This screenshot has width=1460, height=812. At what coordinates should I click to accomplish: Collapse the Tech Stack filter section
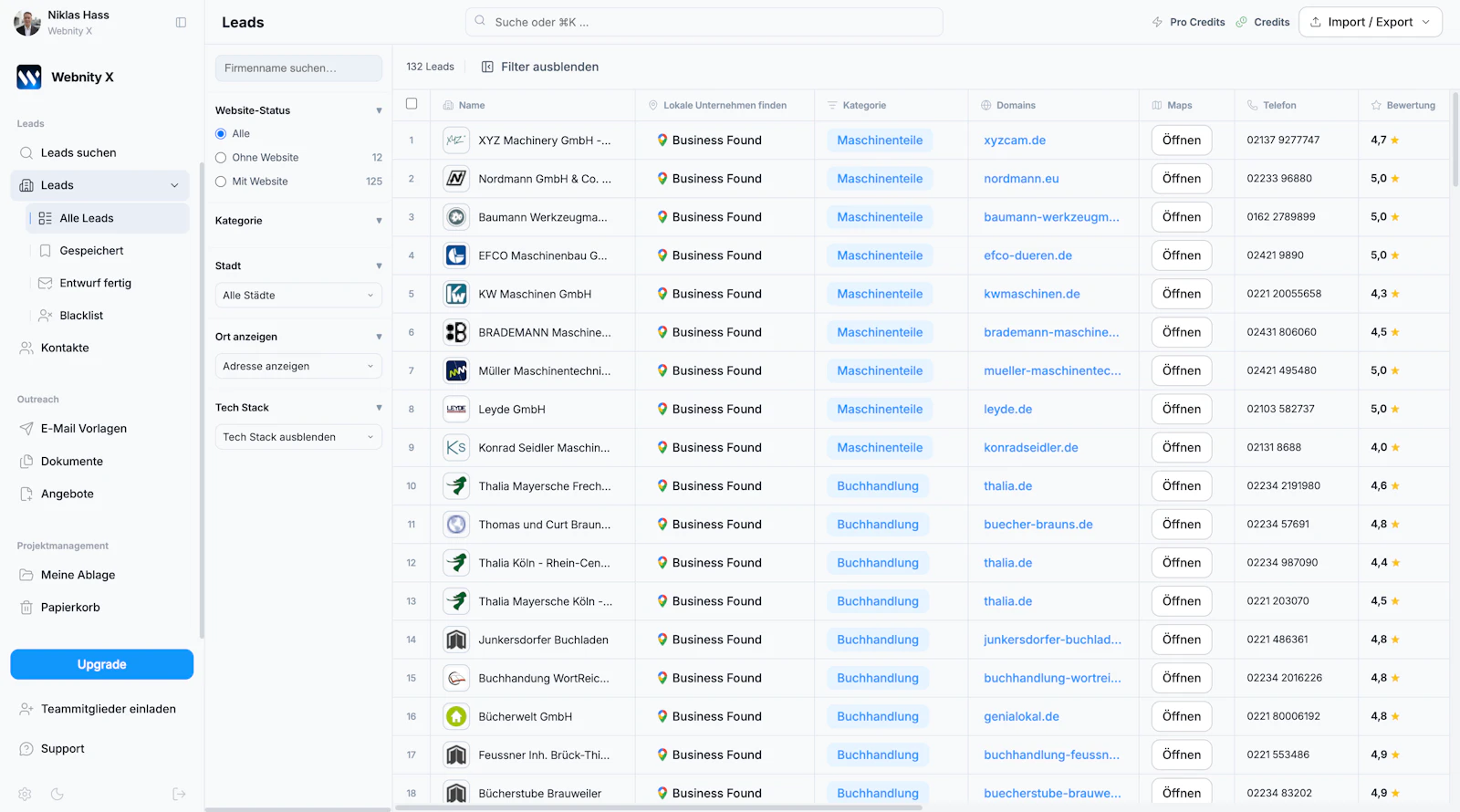tap(379, 408)
